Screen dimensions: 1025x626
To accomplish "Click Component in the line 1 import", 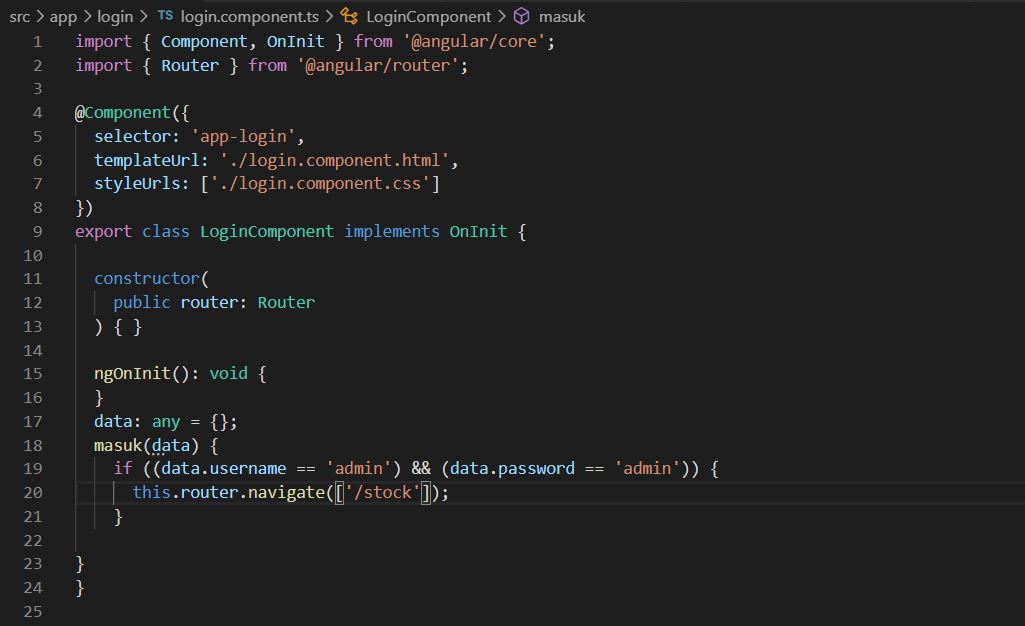I will click(204, 42).
